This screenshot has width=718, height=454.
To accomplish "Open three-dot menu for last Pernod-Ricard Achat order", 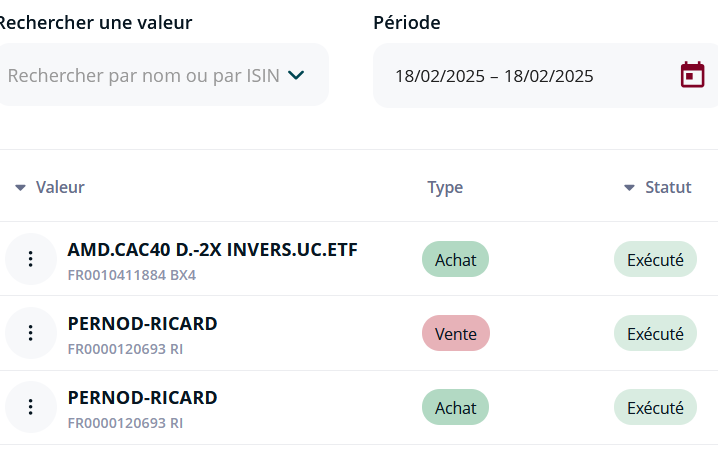I will tap(31, 407).
